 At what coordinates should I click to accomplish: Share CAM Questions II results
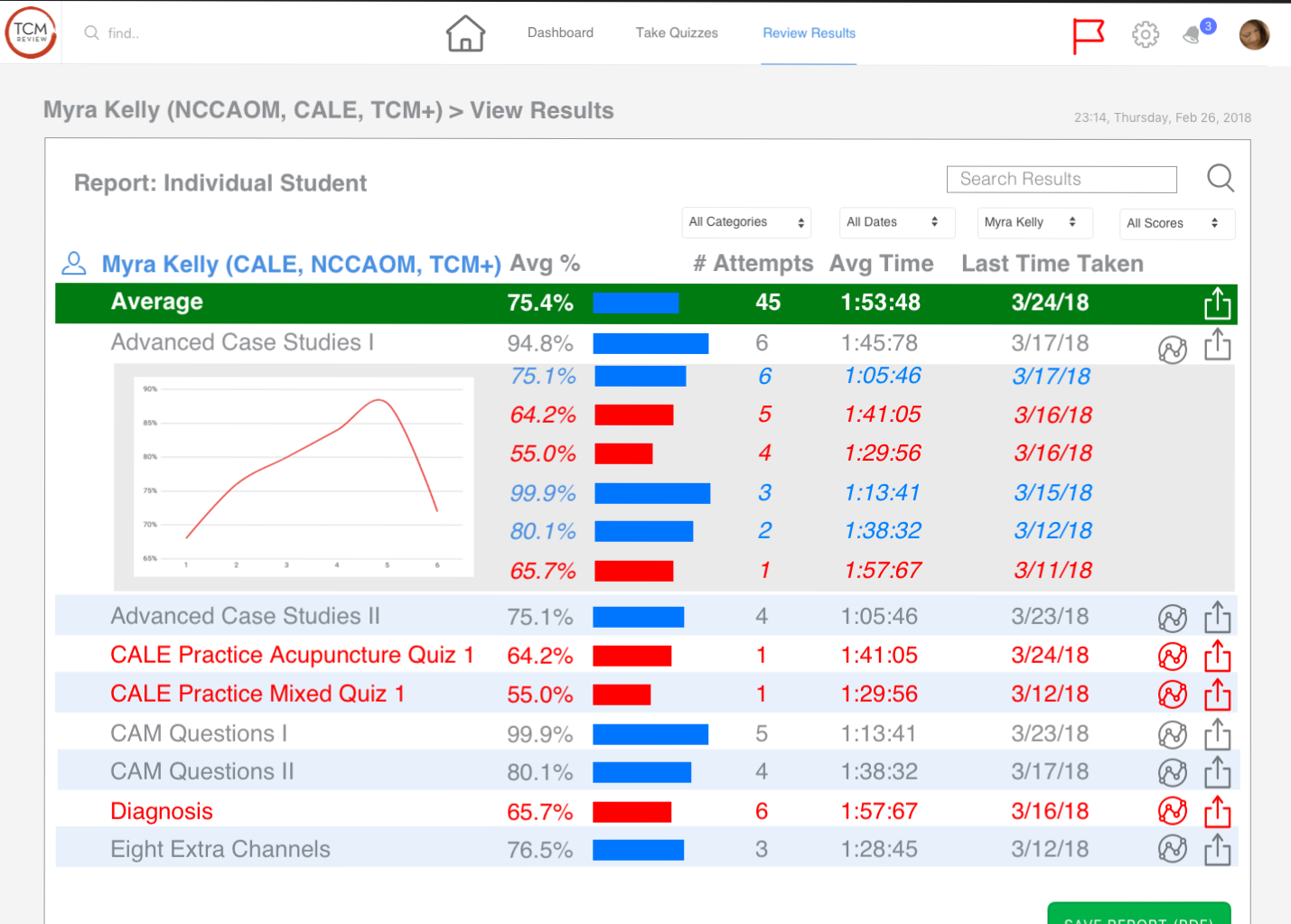pos(1217,772)
